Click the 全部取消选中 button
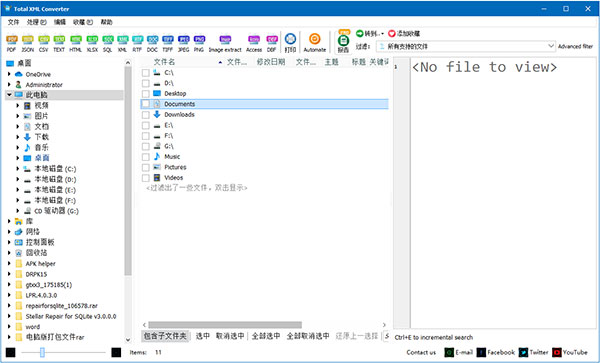Image resolution: width=600 pixels, height=363 pixels. point(308,336)
